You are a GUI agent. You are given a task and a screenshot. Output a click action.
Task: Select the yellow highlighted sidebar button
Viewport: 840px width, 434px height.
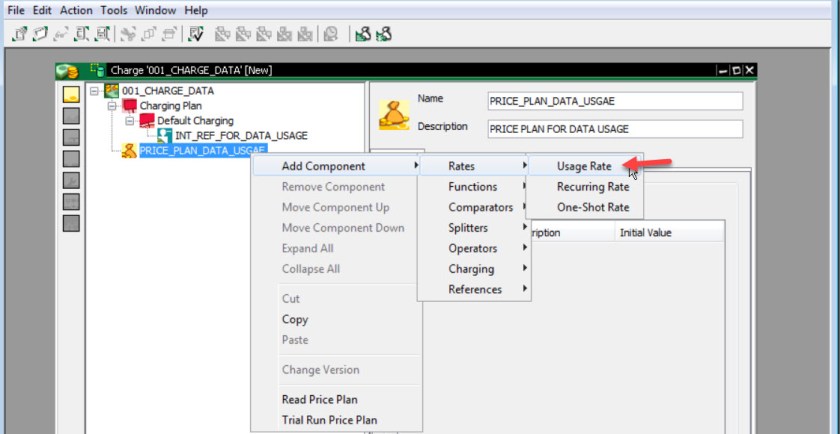[71, 95]
